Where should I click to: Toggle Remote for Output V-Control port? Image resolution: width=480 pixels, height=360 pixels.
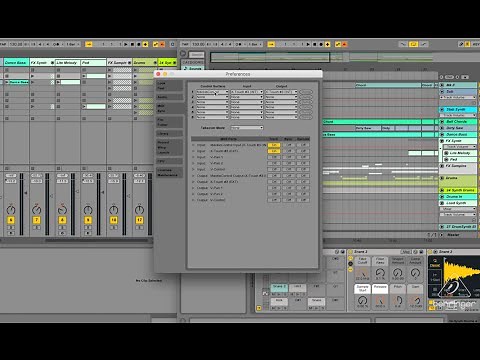[x=303, y=200]
